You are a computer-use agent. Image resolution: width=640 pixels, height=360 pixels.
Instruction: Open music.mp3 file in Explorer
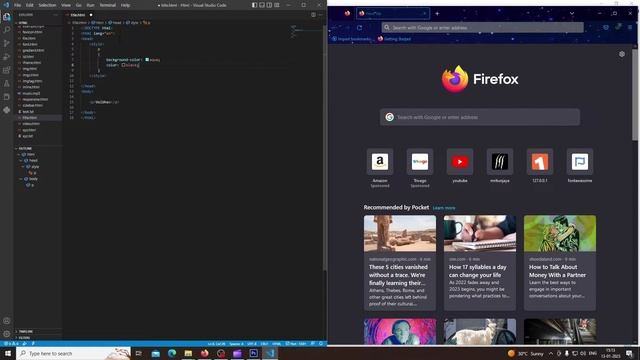coord(31,93)
